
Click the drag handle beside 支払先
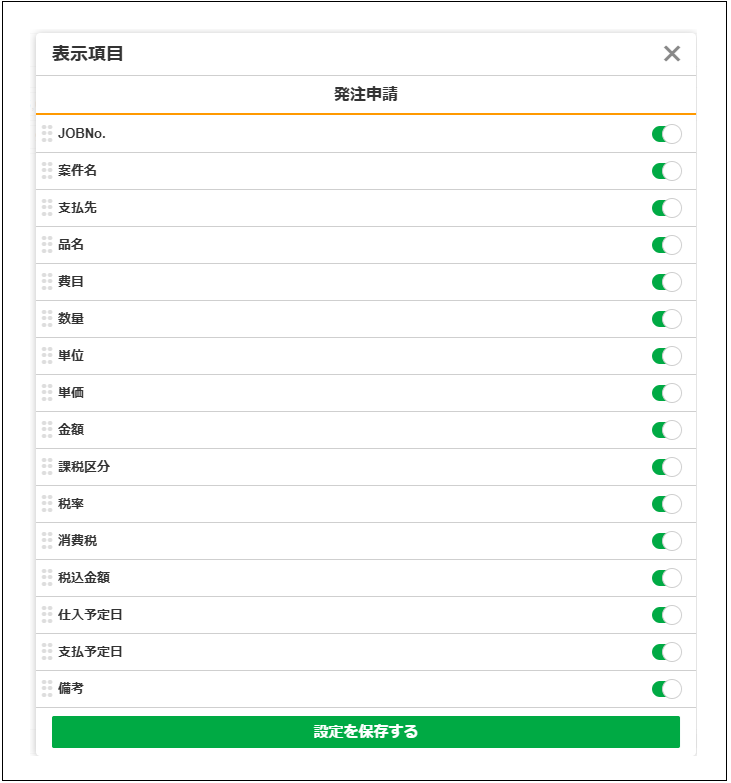pos(47,208)
